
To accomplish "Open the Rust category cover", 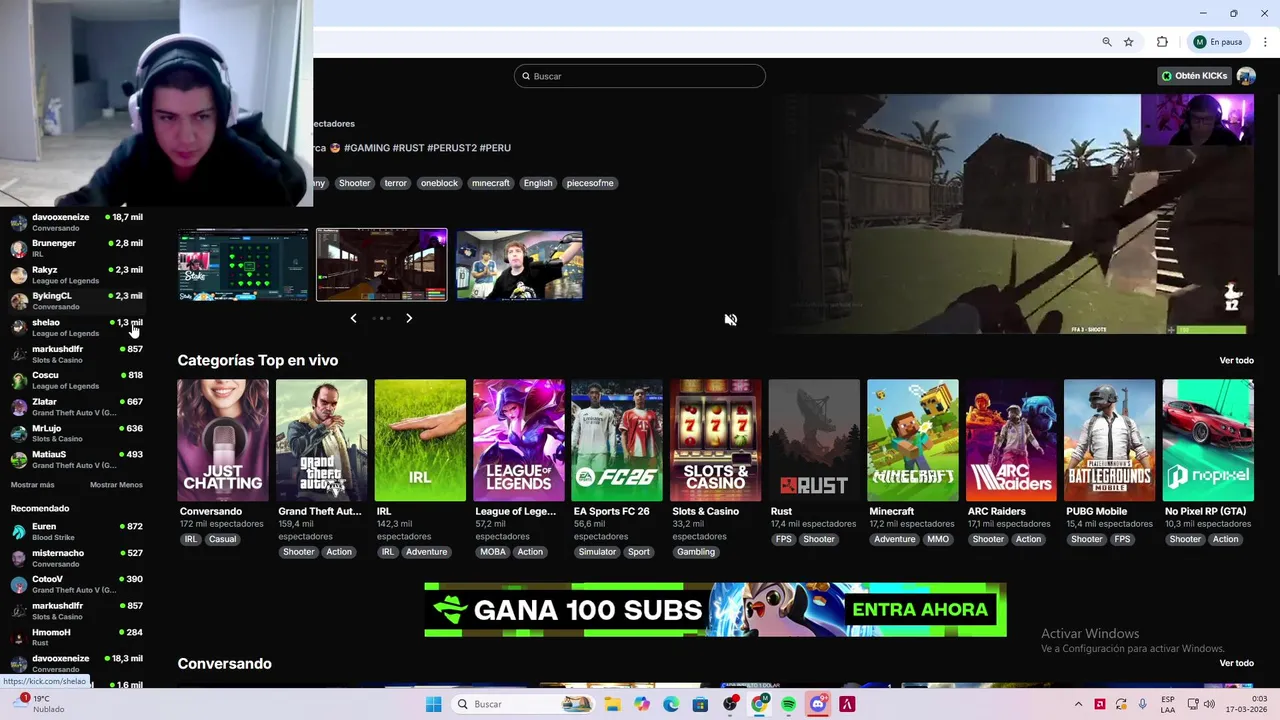I will (814, 440).
